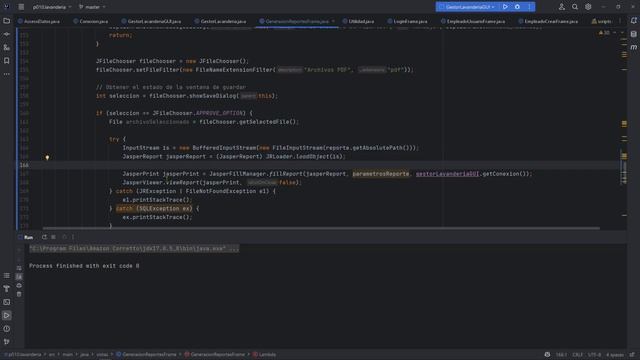Toggle soft-wrap in console output
This screenshot has width=640, height=360.
coord(19,268)
